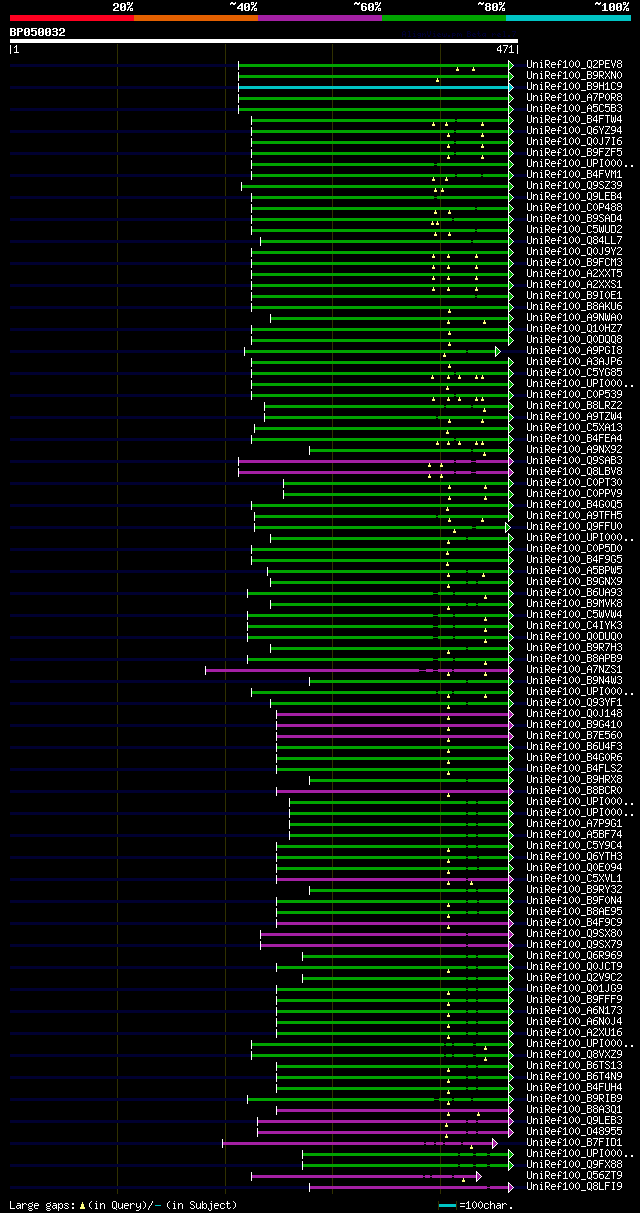
Task: Select the UniRef100_A6N173 label
Action: click(574, 1011)
